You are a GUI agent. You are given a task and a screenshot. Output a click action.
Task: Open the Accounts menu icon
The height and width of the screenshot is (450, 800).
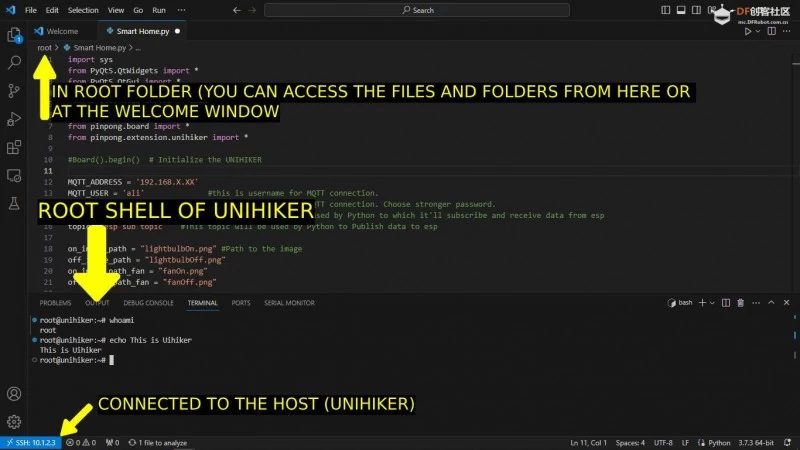[x=14, y=394]
